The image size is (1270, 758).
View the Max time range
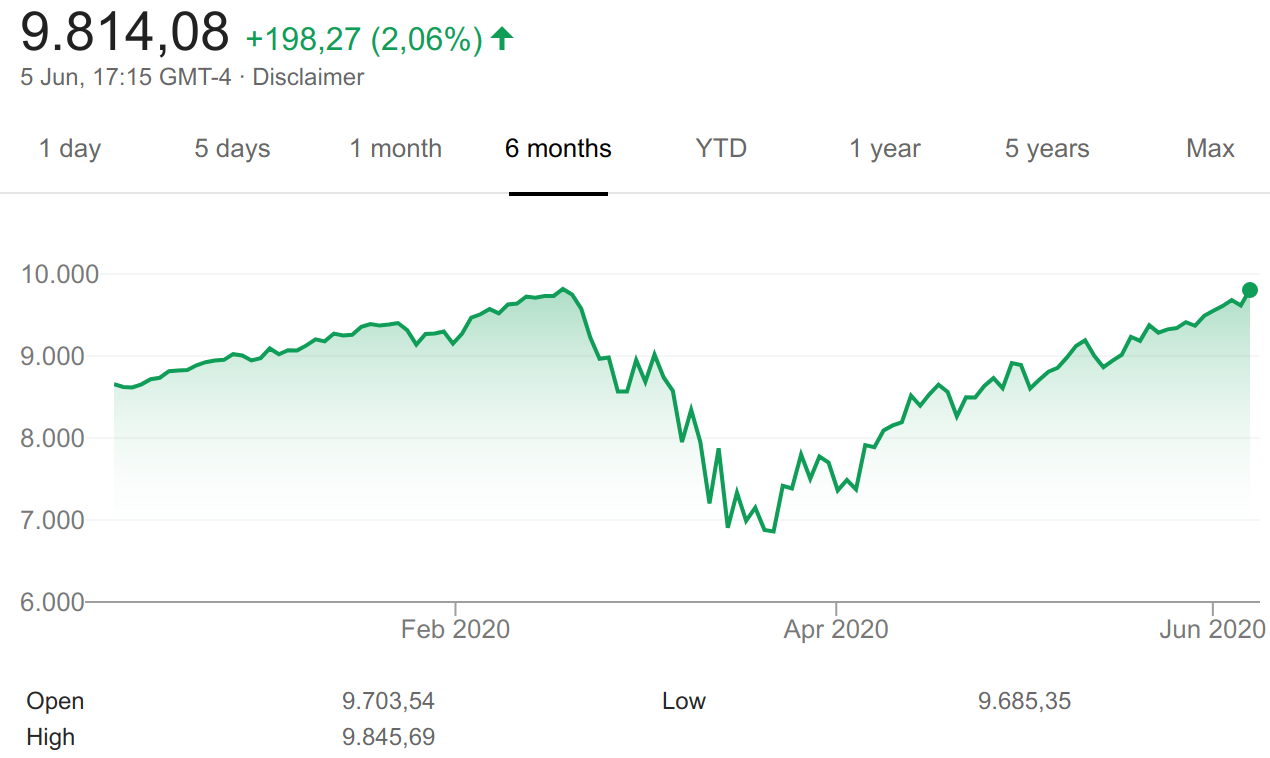(x=1210, y=149)
